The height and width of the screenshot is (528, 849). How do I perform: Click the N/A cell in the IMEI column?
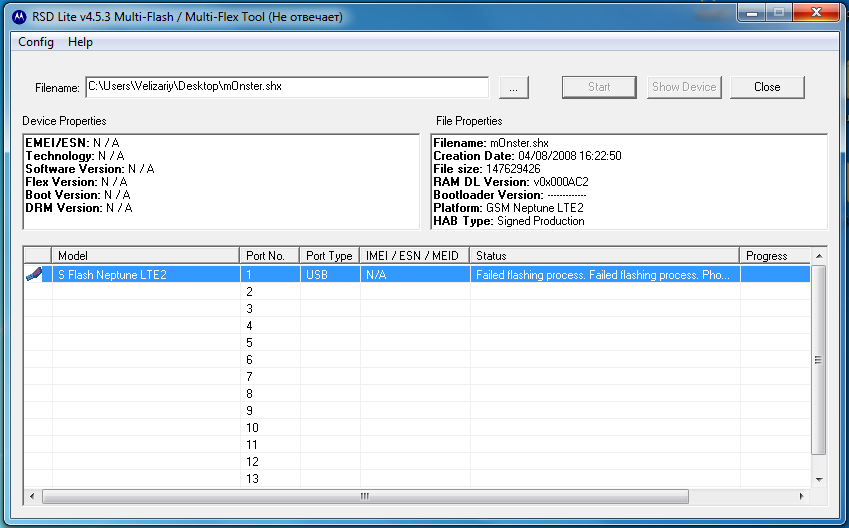pos(415,274)
